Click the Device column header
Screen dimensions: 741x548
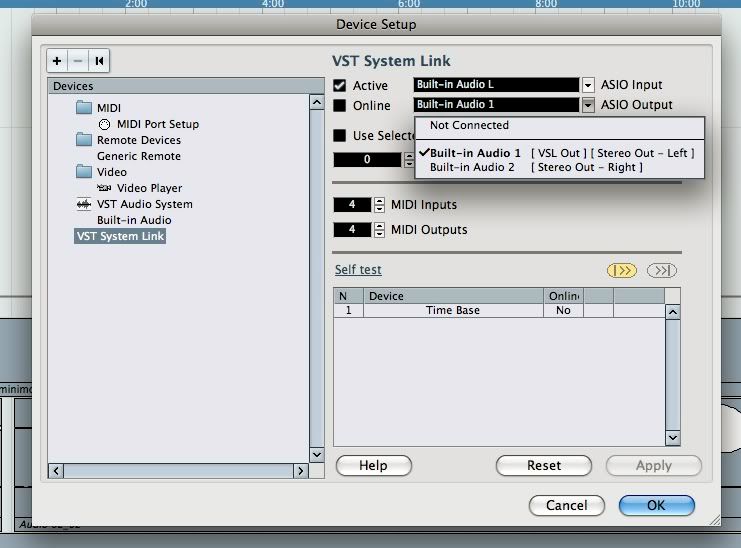click(453, 296)
